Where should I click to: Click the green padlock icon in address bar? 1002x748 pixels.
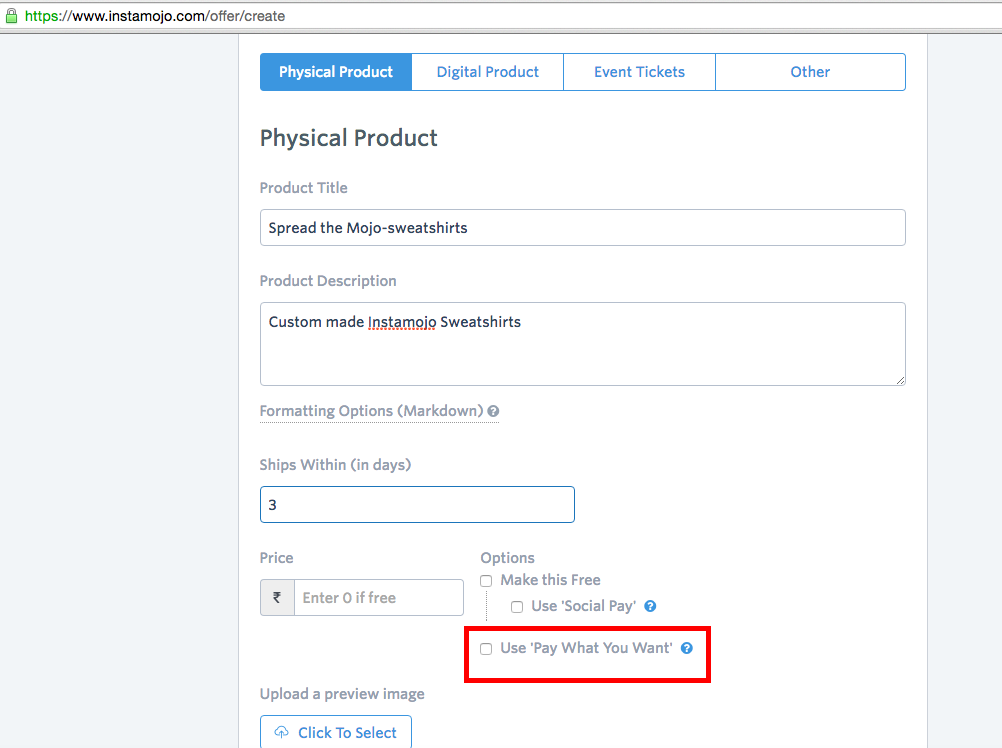(12, 16)
